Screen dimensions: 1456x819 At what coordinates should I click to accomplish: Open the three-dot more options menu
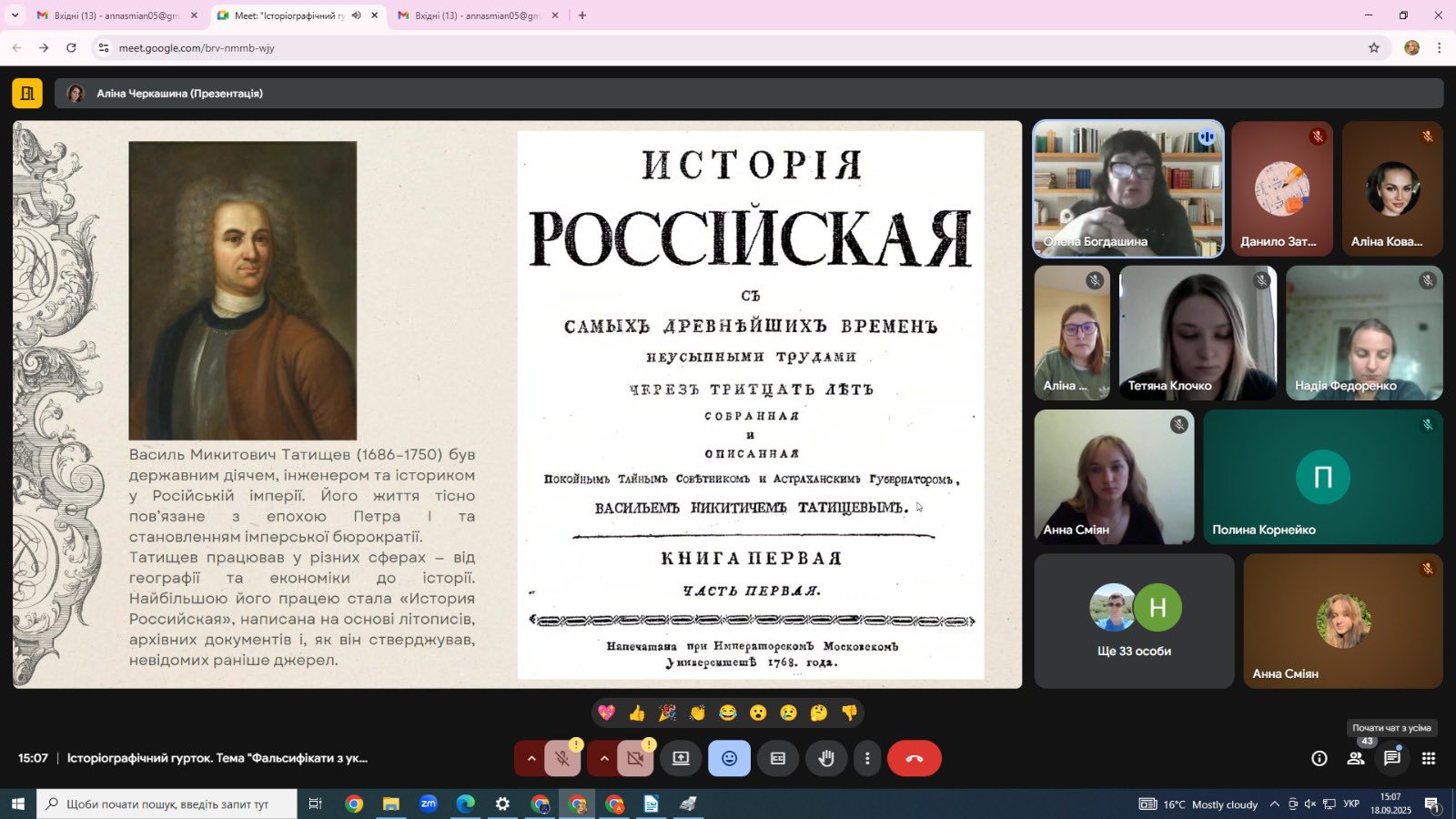pos(867,758)
